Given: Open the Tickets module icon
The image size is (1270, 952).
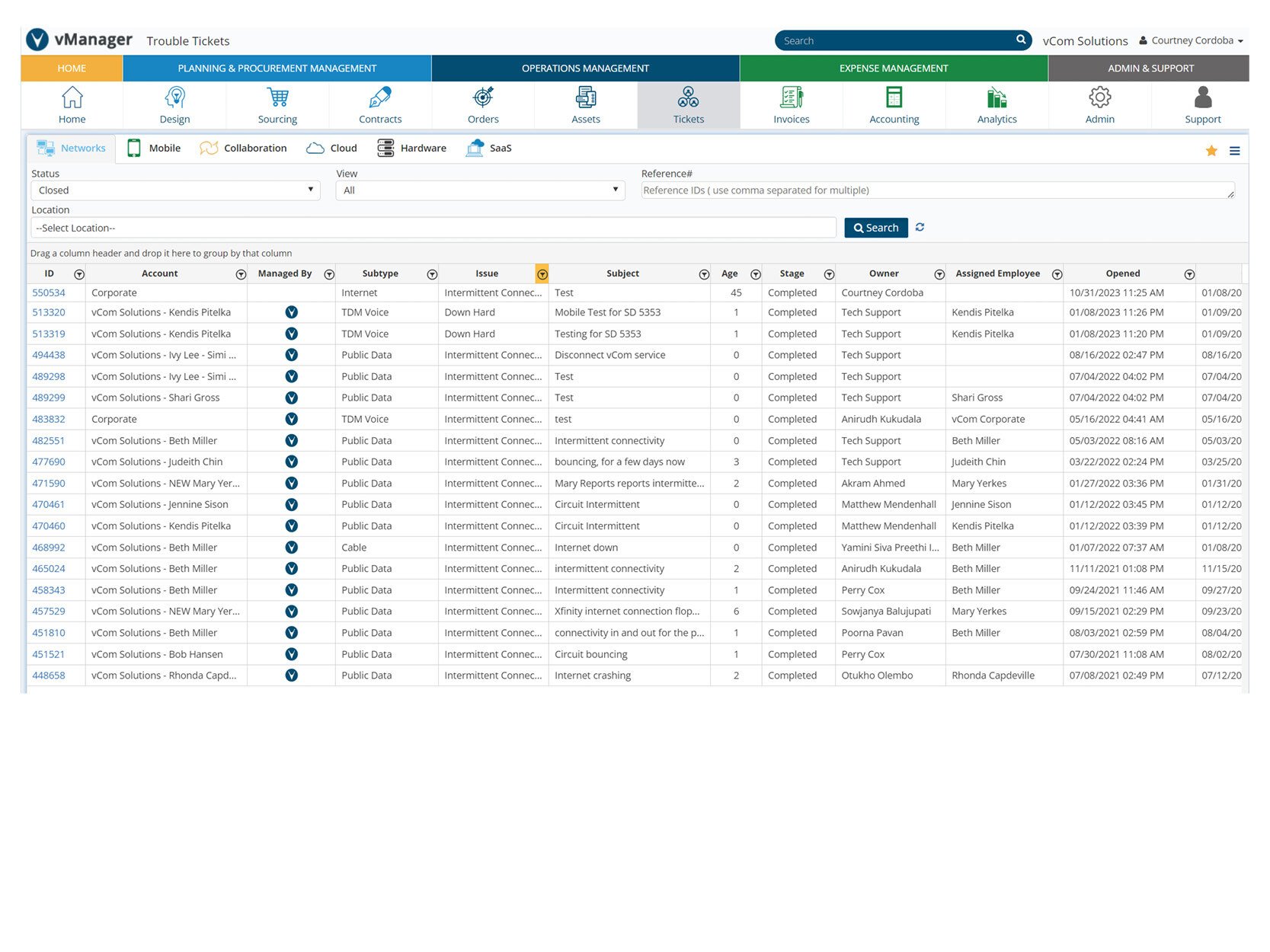Looking at the screenshot, I should coord(688,104).
